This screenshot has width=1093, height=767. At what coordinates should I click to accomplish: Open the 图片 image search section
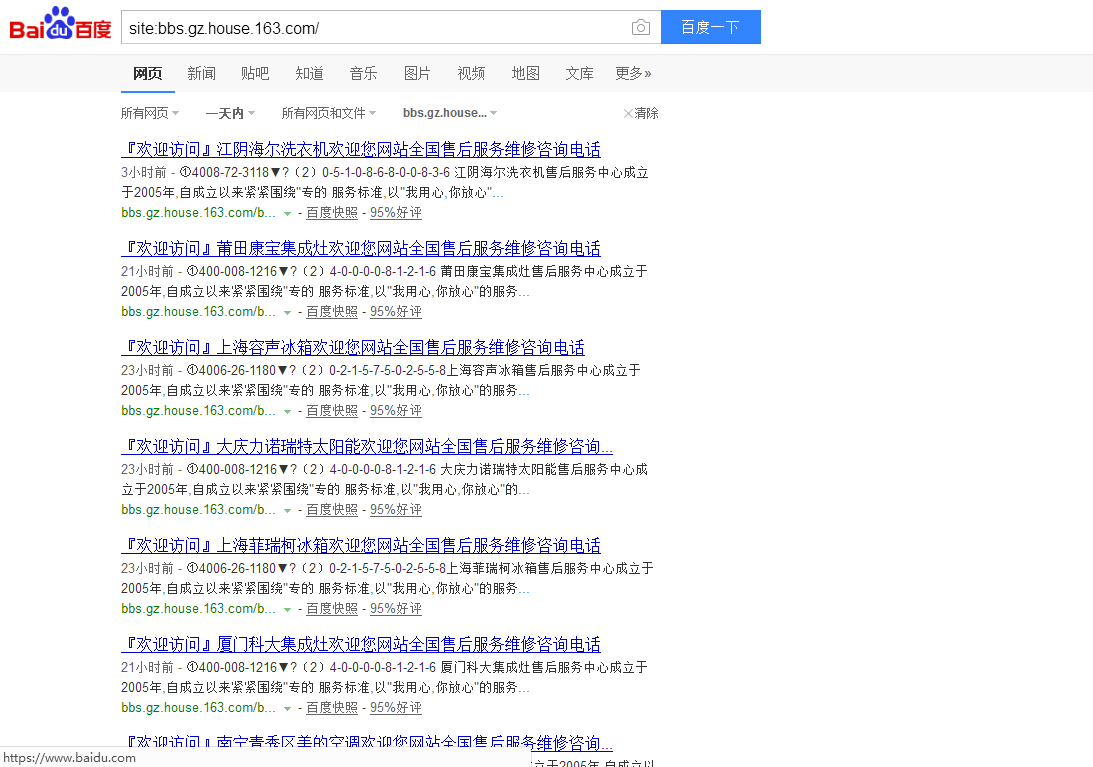tap(417, 73)
